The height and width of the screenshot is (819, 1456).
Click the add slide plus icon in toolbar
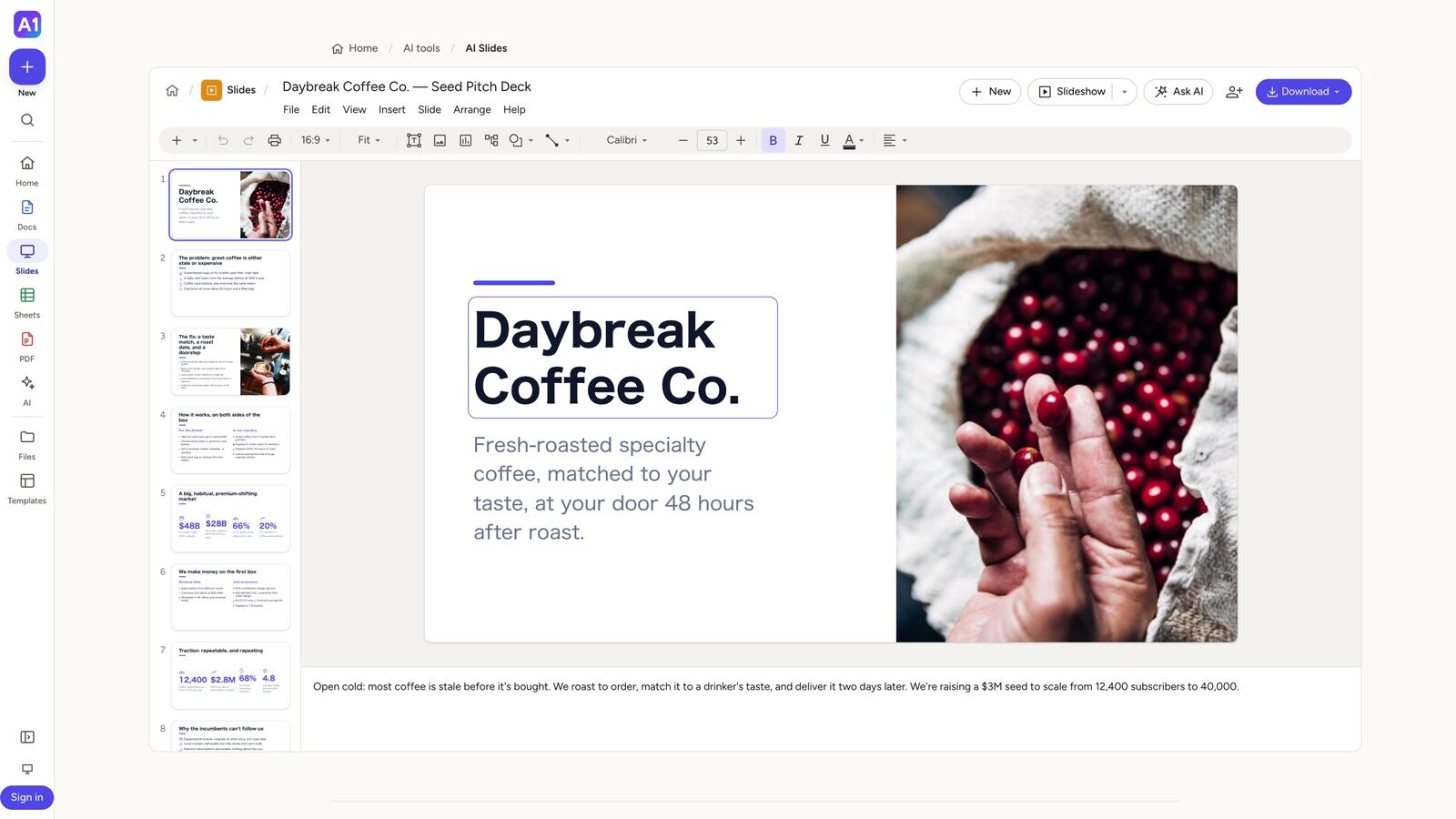[x=177, y=140]
